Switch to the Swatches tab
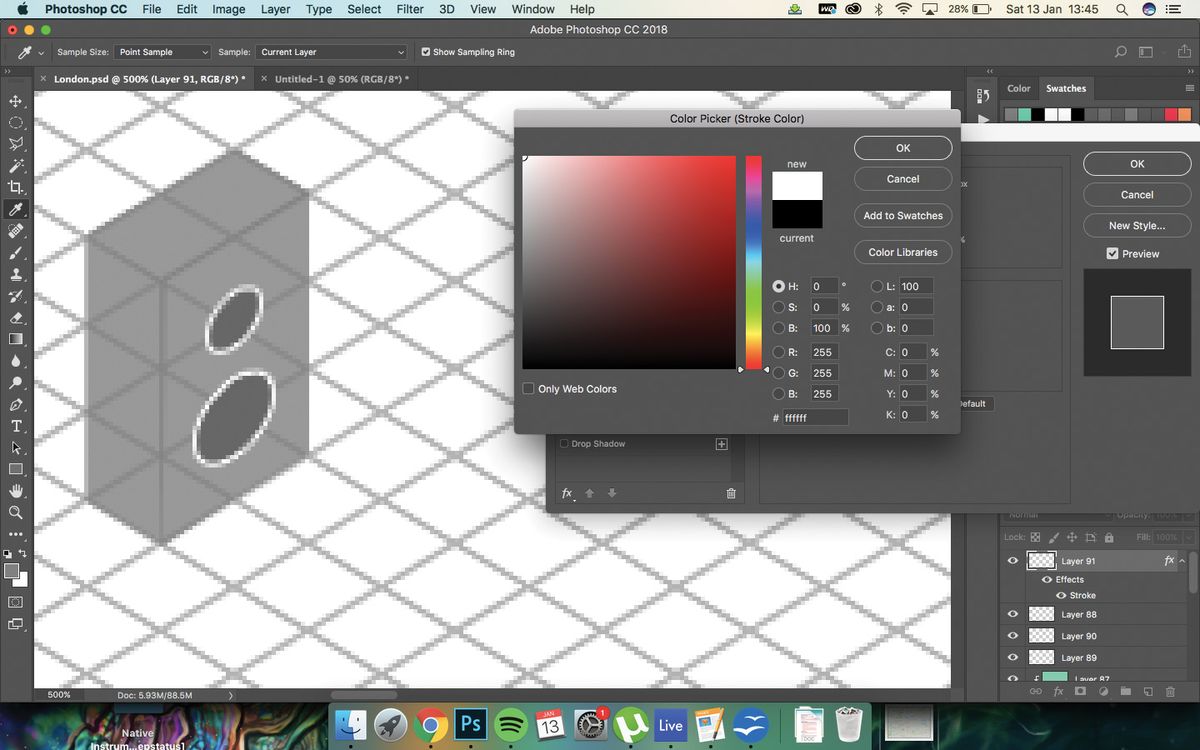Screen dimensions: 1200x750 [1066, 88]
